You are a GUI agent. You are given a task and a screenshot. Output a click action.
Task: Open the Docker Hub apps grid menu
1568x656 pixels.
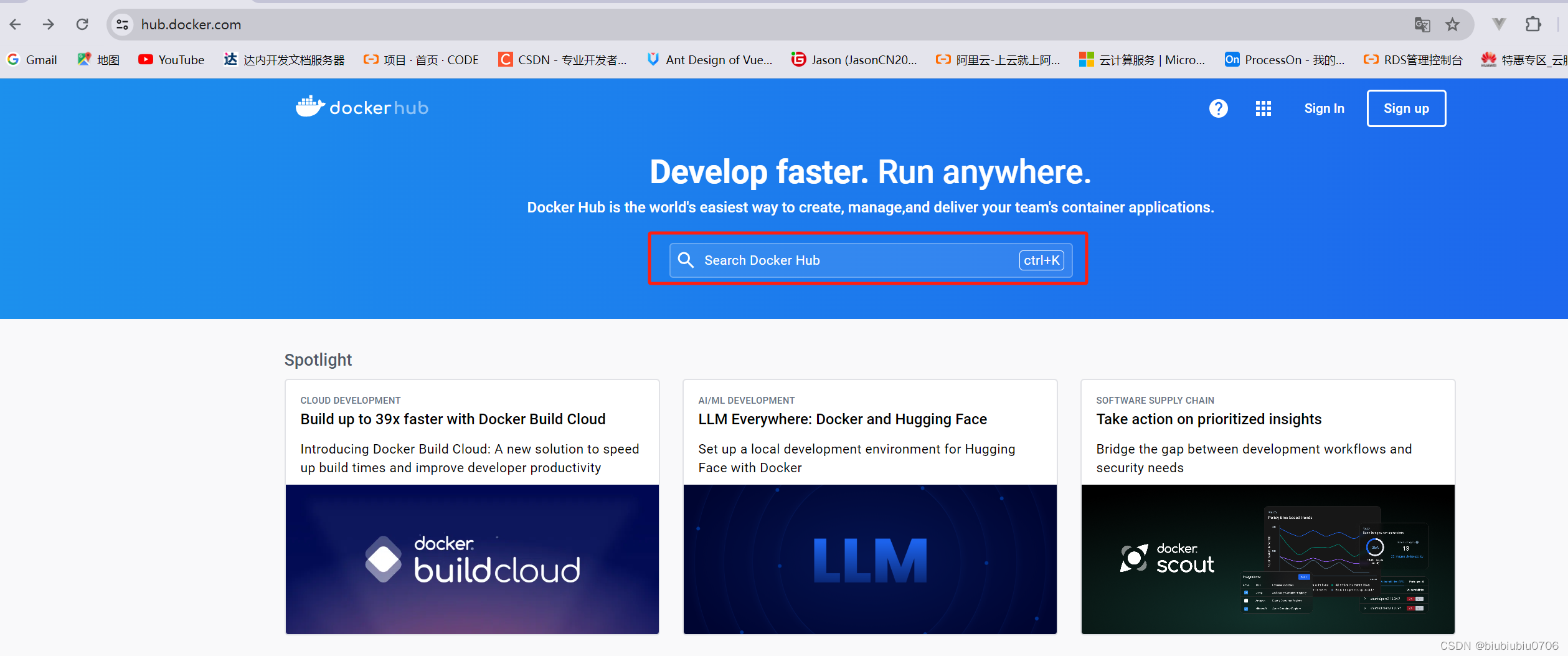pyautogui.click(x=1263, y=108)
